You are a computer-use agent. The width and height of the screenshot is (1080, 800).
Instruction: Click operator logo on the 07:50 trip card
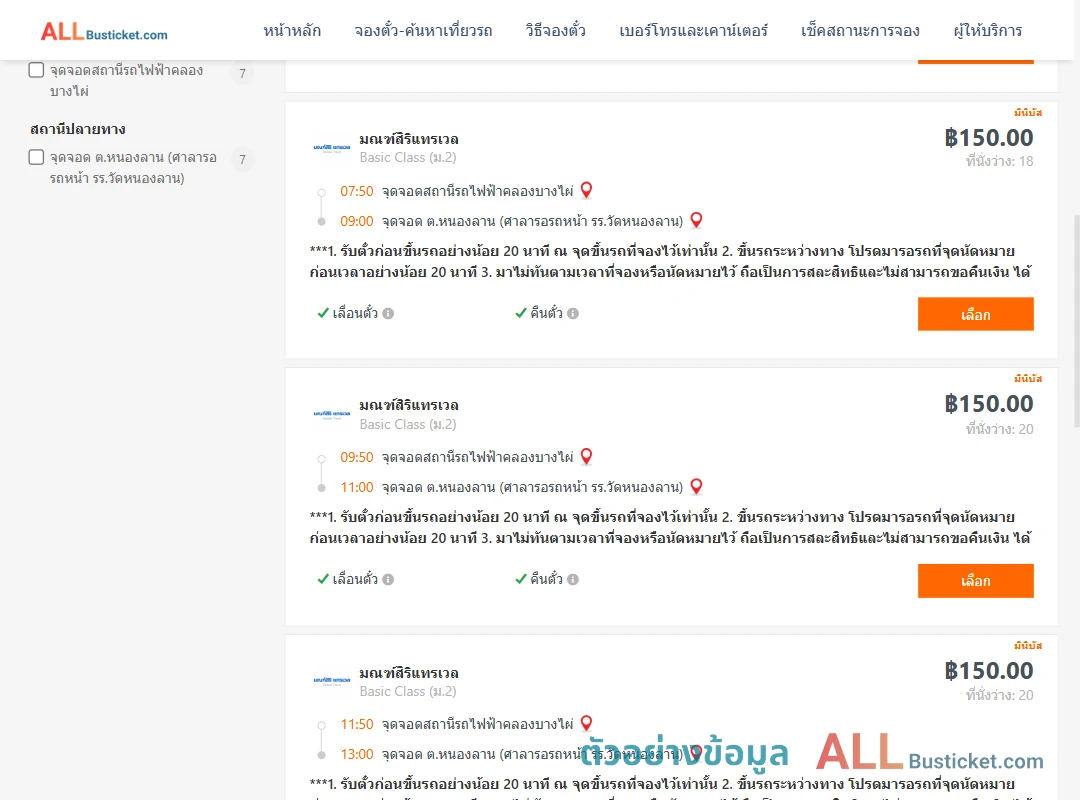332,147
